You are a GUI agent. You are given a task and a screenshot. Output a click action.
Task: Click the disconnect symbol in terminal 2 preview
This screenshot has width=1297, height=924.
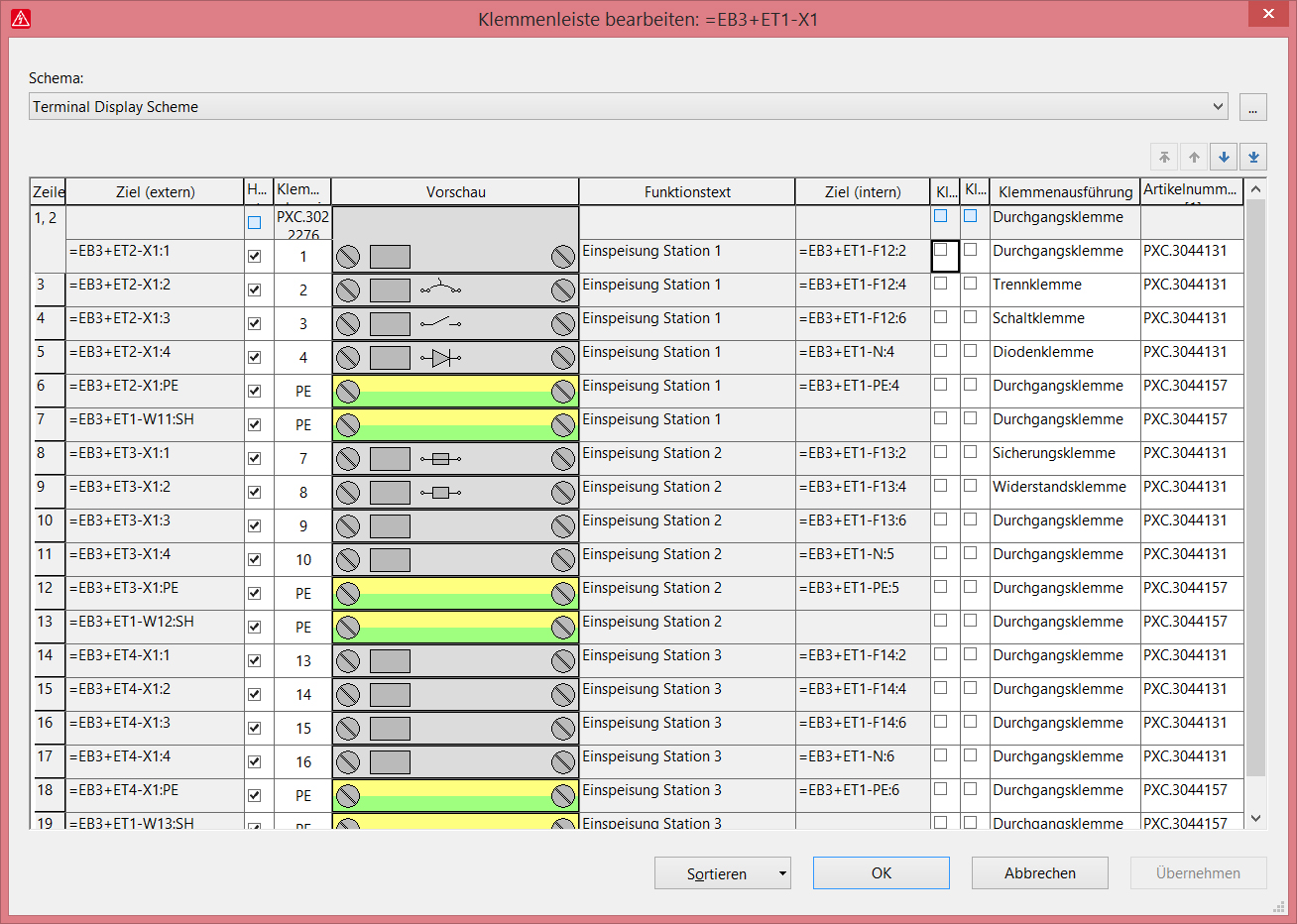coord(440,289)
